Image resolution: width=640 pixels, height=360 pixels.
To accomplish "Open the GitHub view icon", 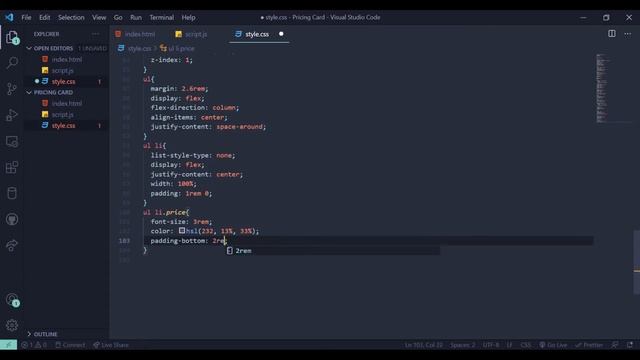I will 12,219.
